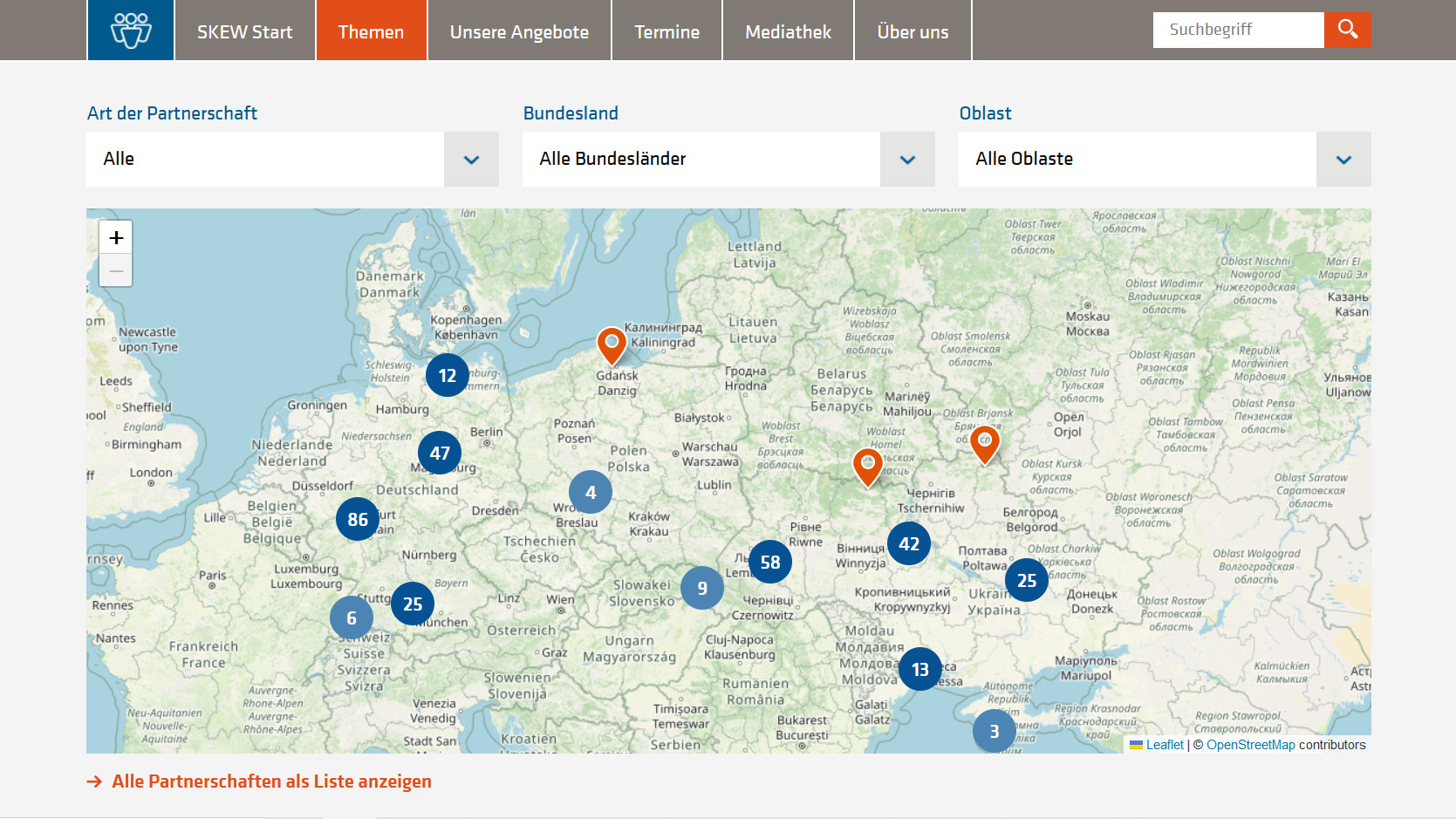
Task: Expand Art der Partnerschaft dropdown arrow
Action: point(471,159)
